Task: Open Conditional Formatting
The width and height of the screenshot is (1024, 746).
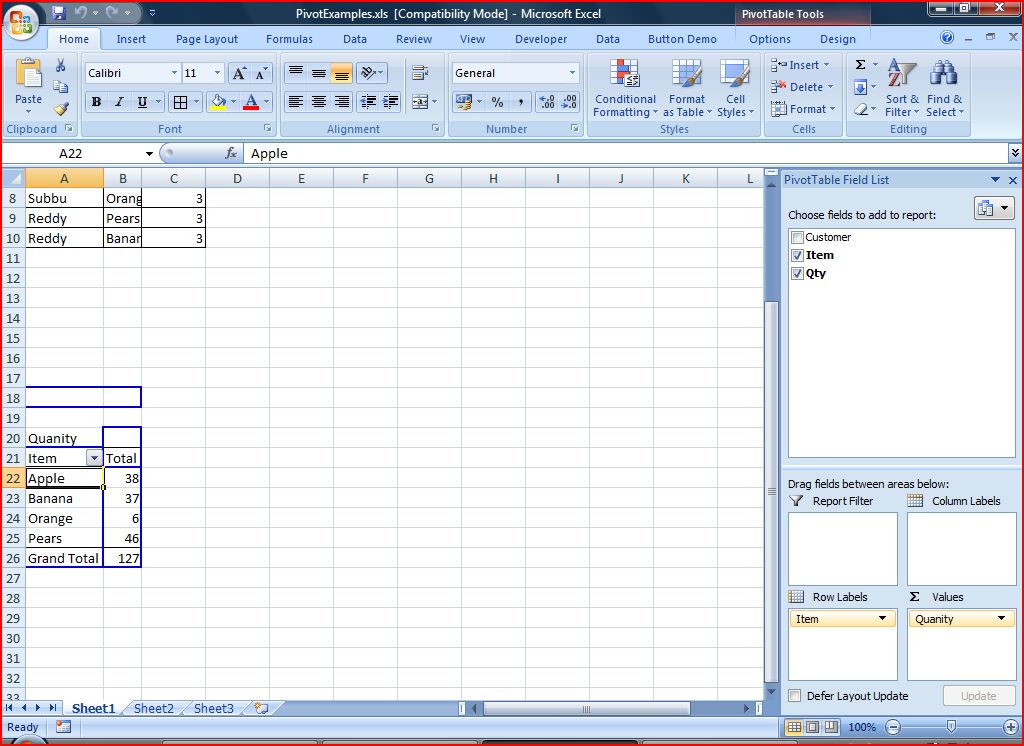Action: 625,88
